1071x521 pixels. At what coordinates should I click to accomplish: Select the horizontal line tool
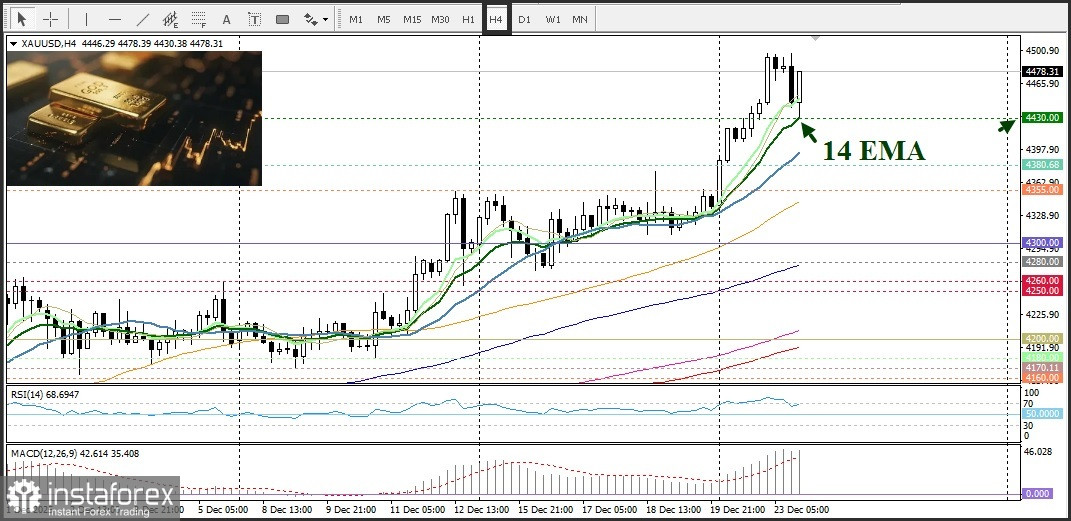(114, 19)
